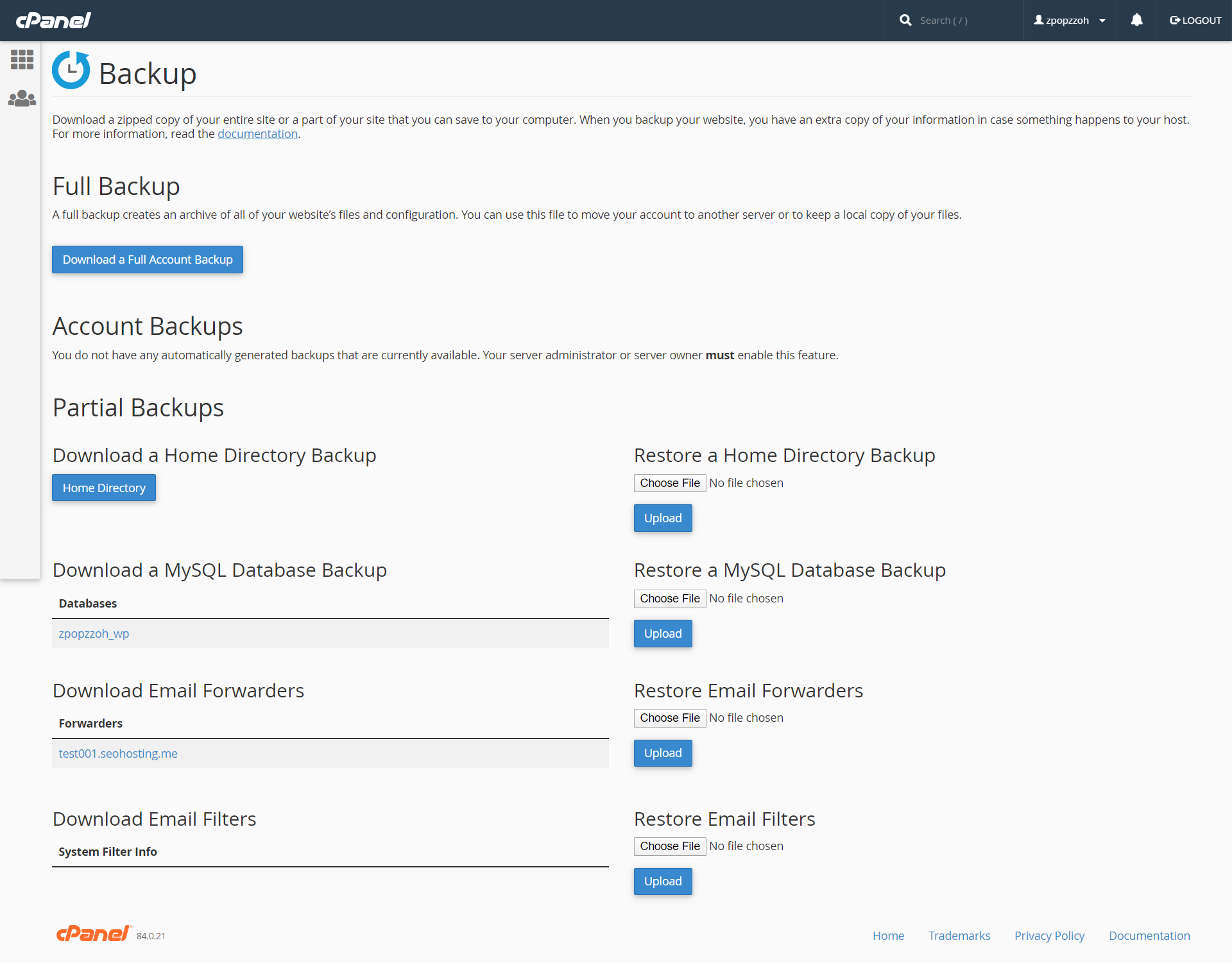The image size is (1232, 963).
Task: Download the Home Directory backup
Action: tap(104, 488)
